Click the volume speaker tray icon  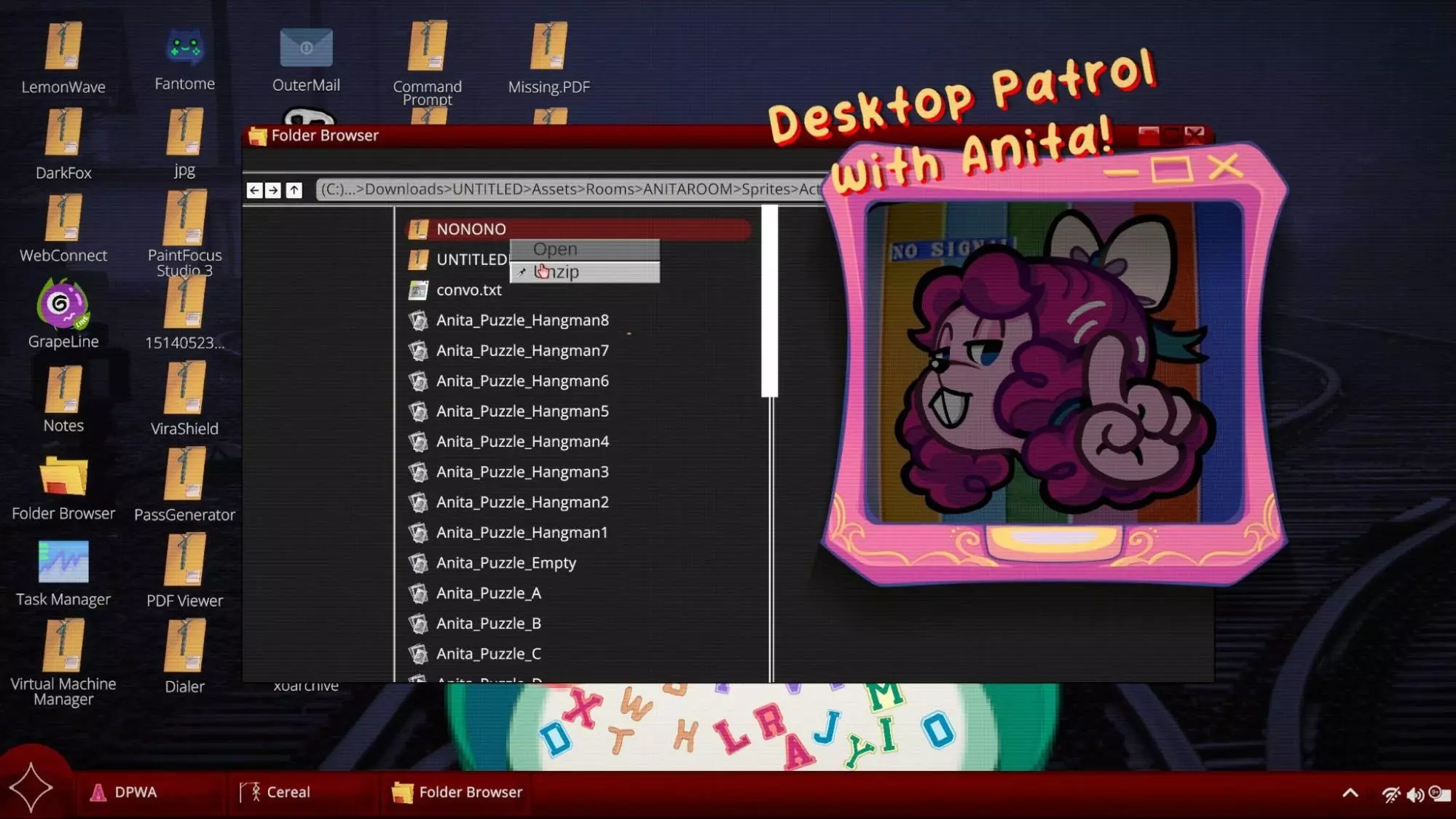[x=1414, y=795]
